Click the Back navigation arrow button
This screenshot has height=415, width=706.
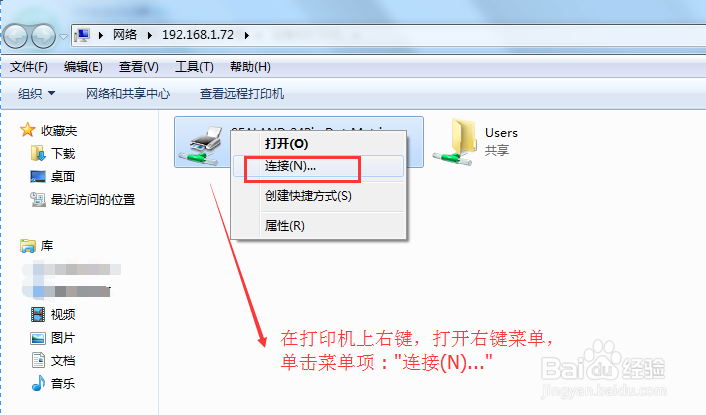coord(16,36)
